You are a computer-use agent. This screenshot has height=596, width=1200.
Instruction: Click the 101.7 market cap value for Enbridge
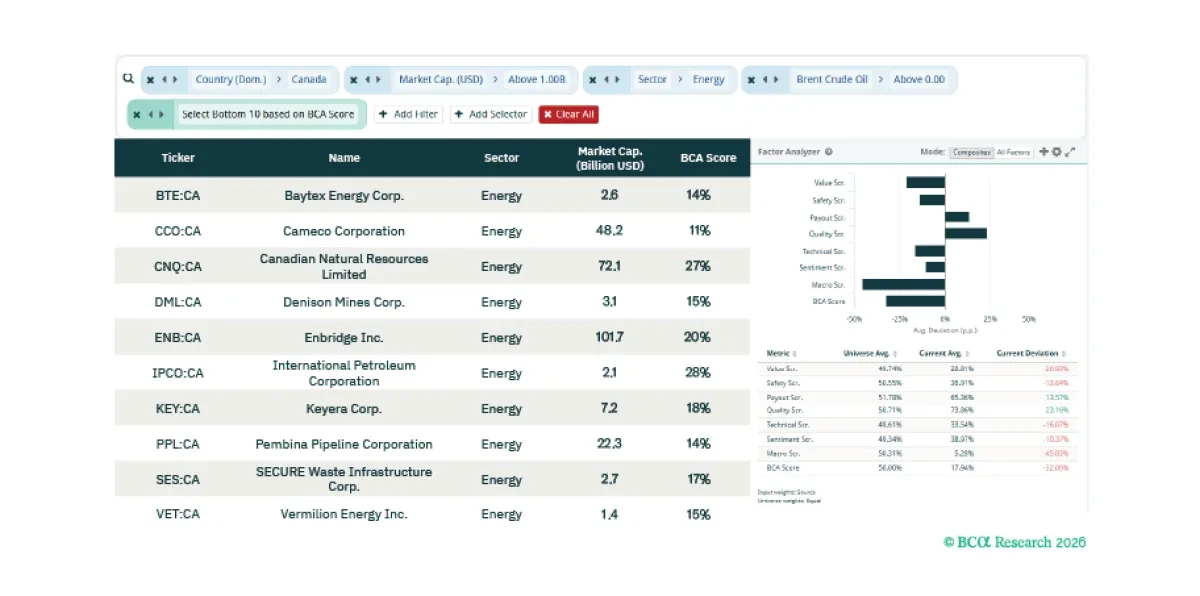pyautogui.click(x=609, y=338)
